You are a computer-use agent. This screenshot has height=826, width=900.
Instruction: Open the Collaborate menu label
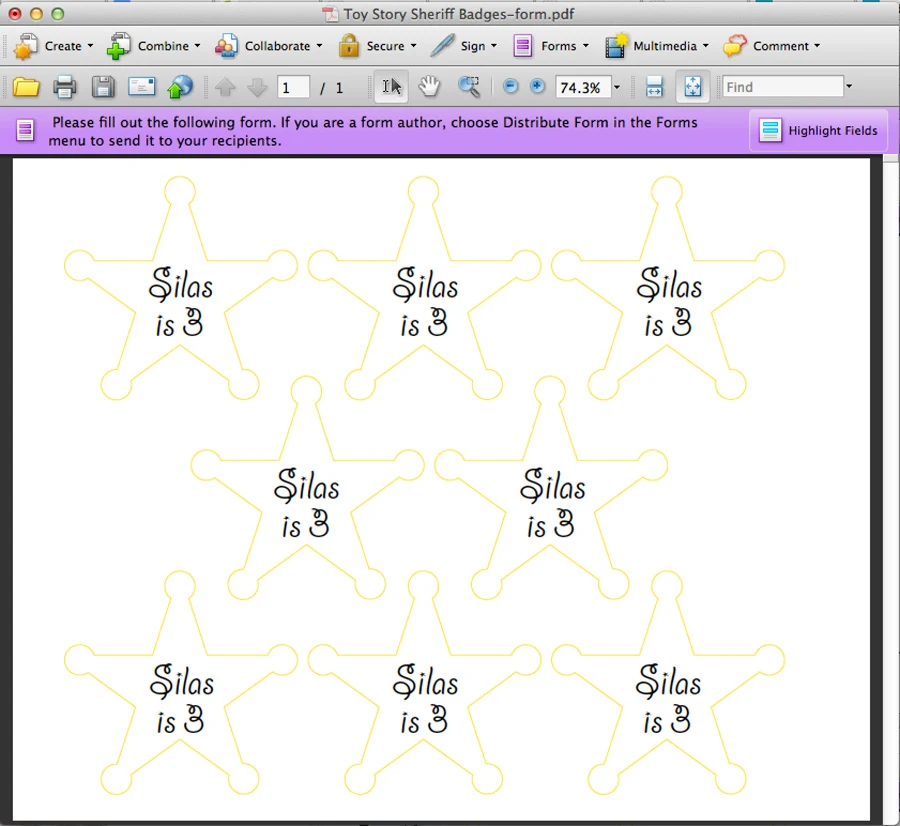click(x=277, y=46)
